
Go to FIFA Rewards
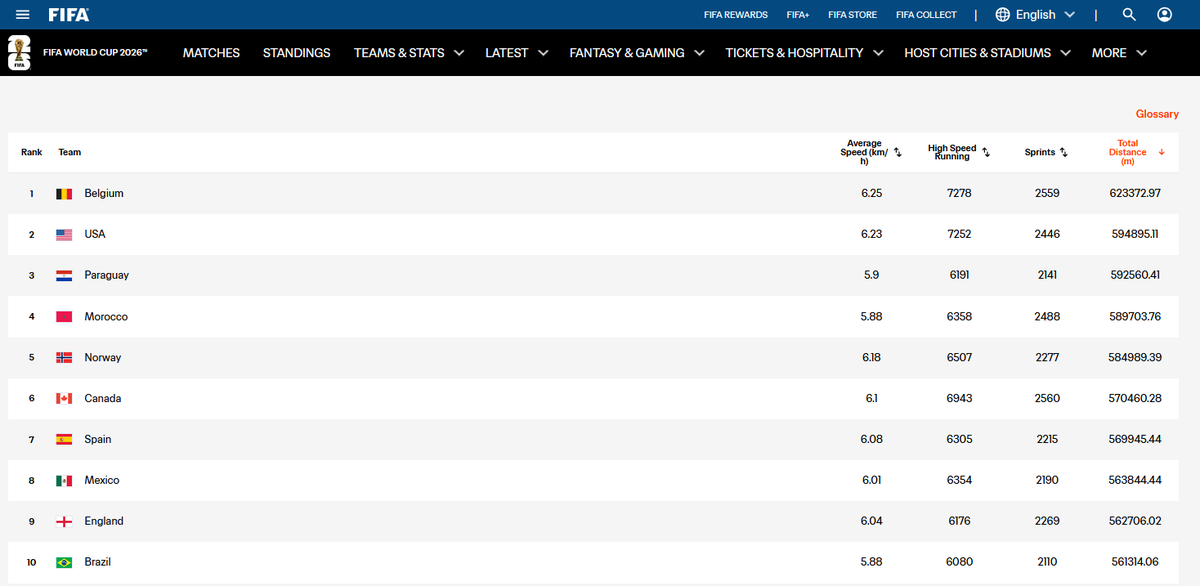tap(736, 15)
